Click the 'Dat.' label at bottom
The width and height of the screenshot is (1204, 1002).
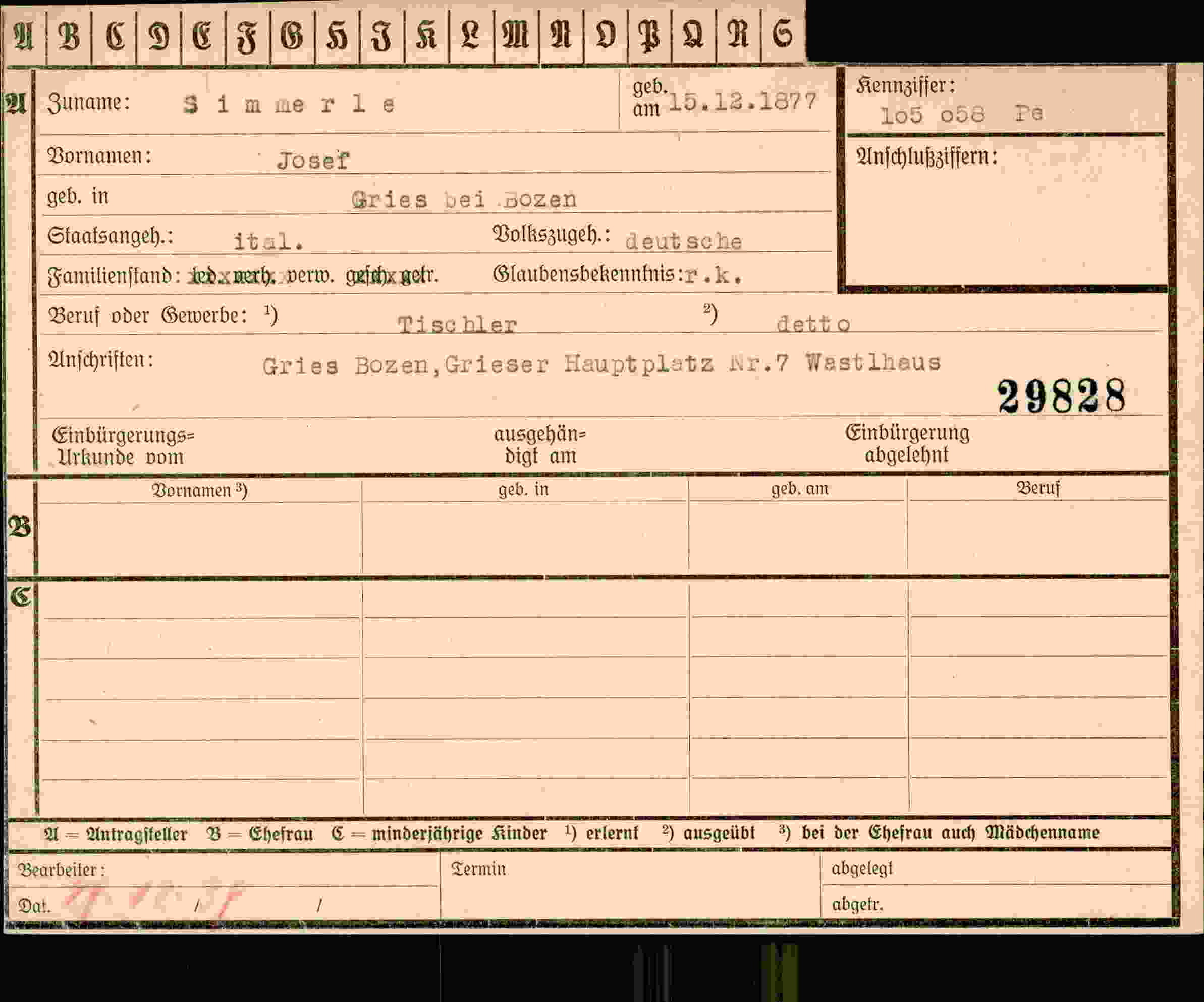click(34, 906)
